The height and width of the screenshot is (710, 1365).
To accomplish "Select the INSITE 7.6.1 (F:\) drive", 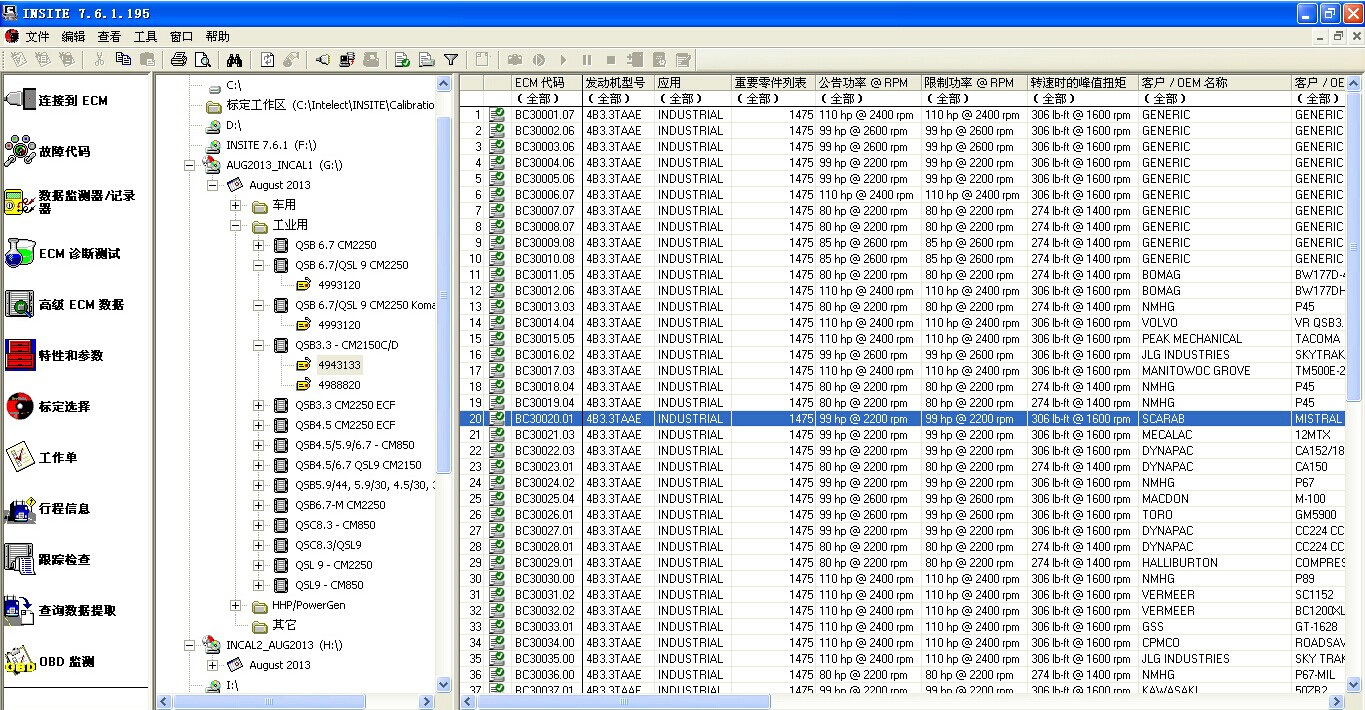I will click(271, 145).
